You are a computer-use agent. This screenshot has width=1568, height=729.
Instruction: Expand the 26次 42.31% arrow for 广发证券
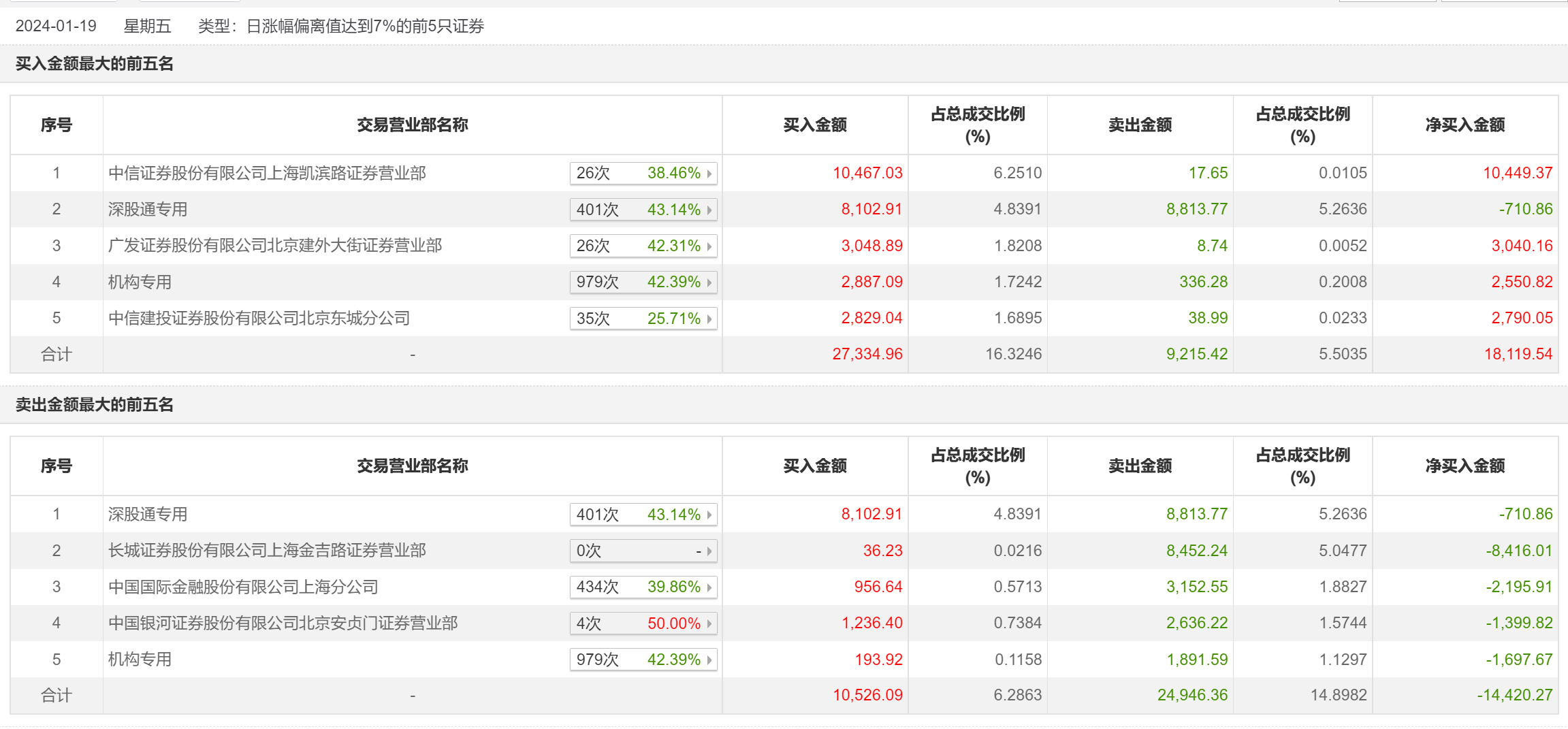(709, 246)
